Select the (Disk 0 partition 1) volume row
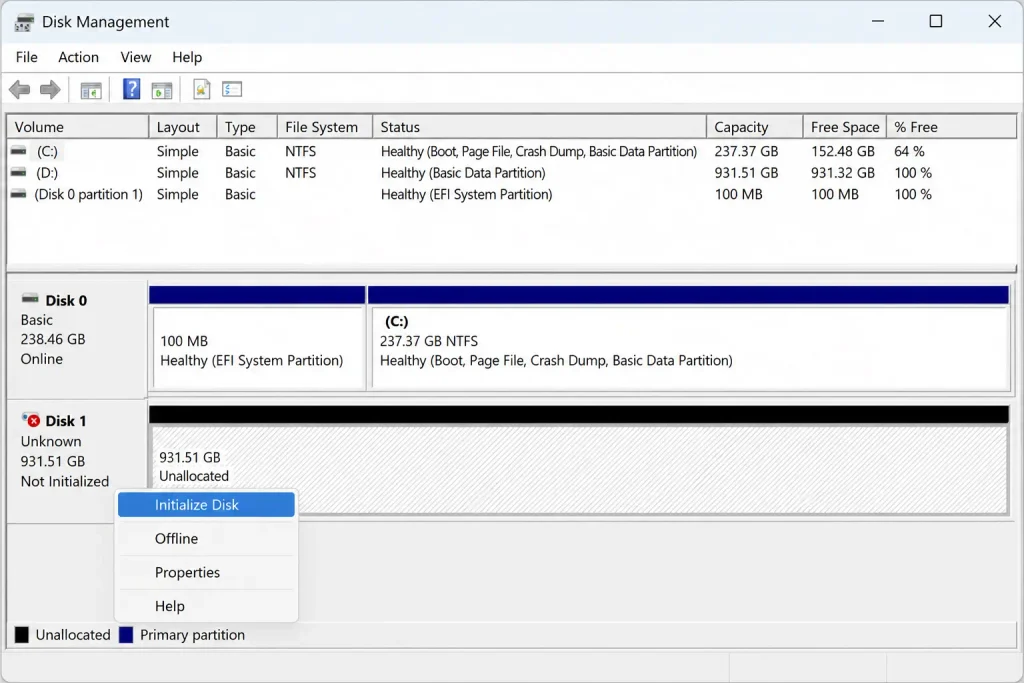The image size is (1024, 683). [511, 194]
